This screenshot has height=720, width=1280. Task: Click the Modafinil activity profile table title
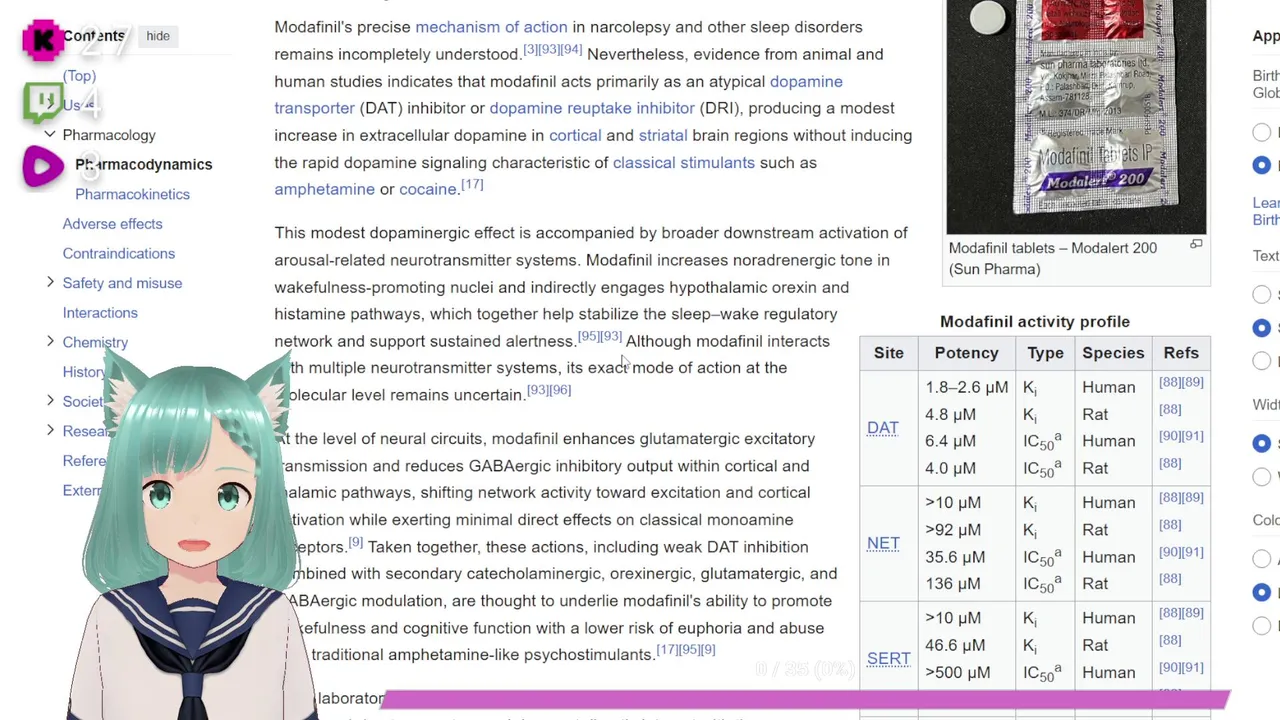coord(1035,322)
